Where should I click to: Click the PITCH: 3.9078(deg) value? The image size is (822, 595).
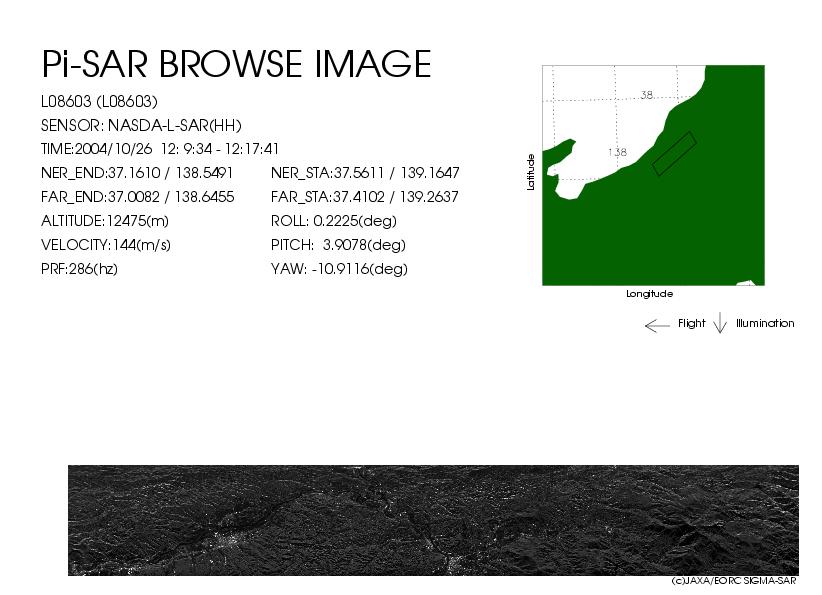click(x=338, y=245)
